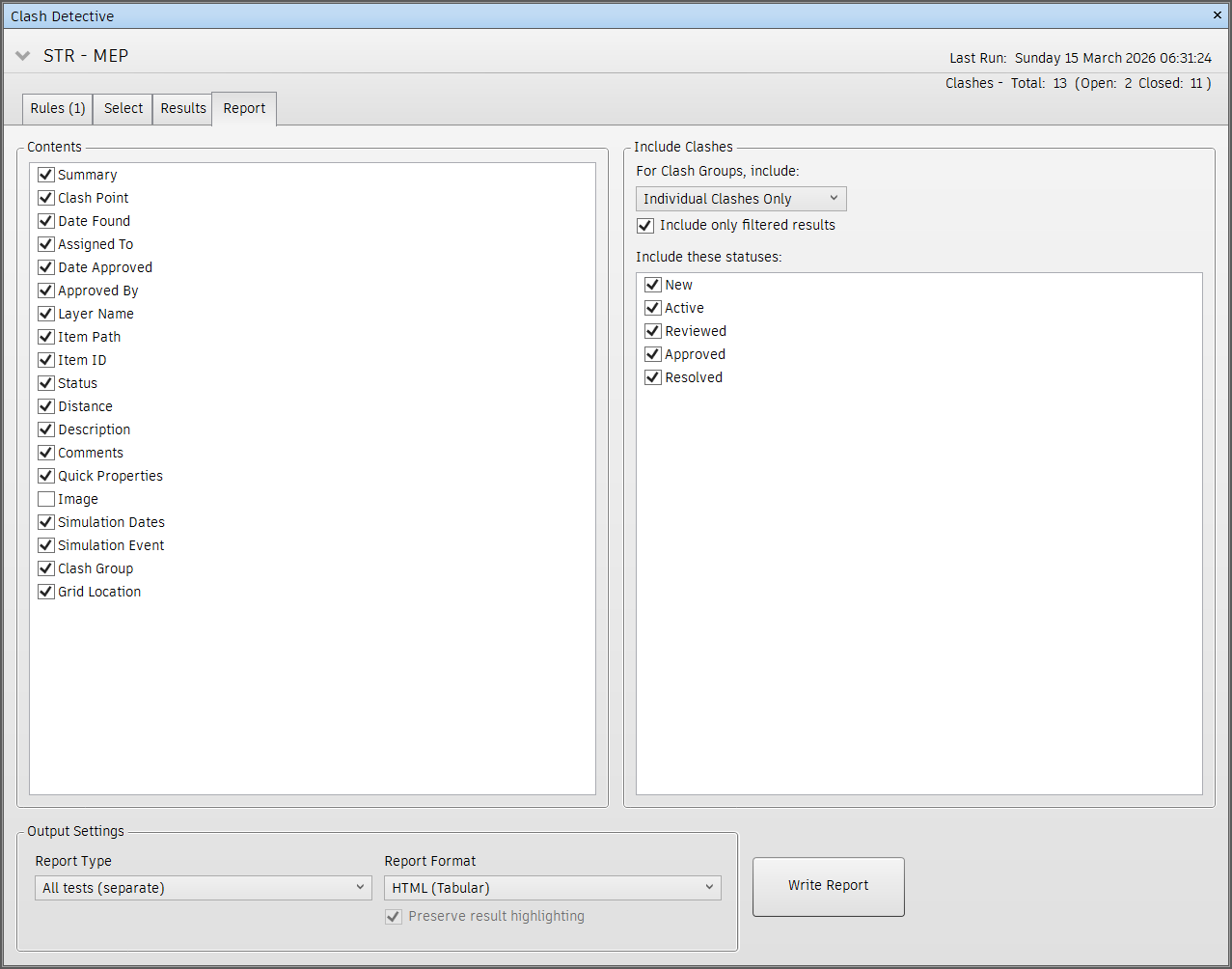
Task: Switch to the Results tab
Action: tap(181, 108)
